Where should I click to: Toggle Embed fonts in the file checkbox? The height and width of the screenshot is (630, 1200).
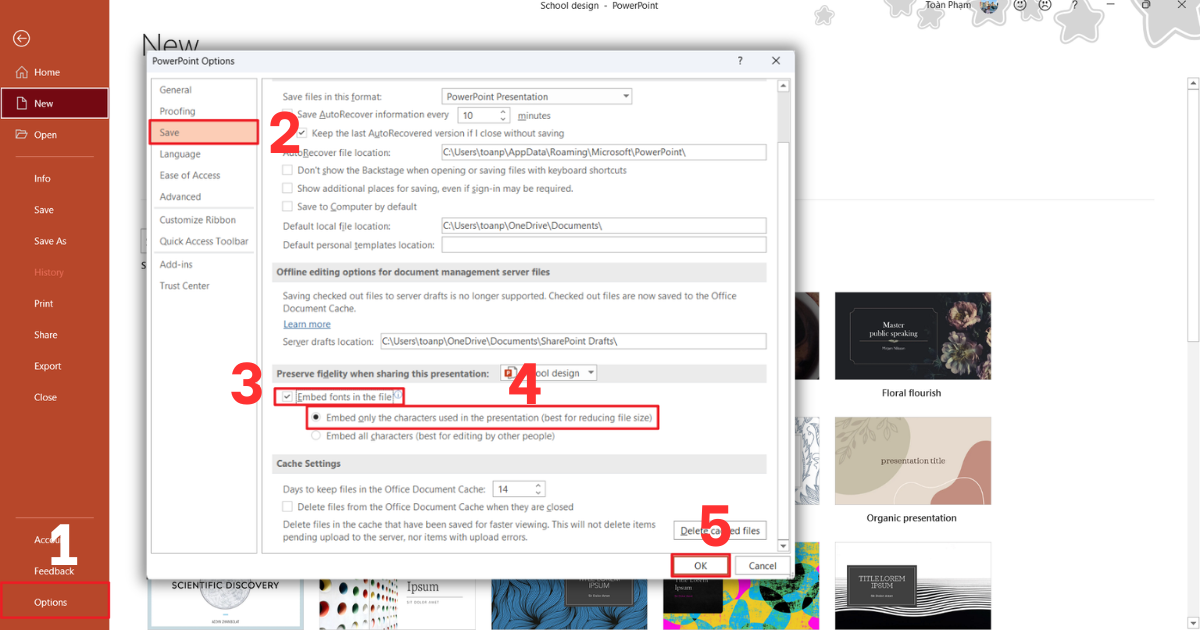click(288, 397)
